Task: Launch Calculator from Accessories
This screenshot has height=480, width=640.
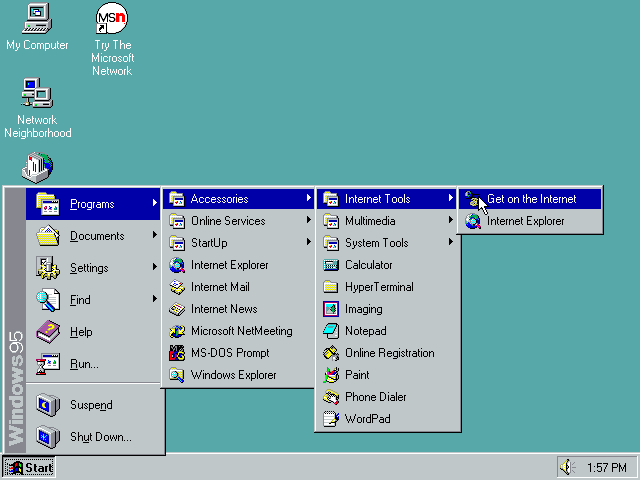Action: tap(388, 265)
